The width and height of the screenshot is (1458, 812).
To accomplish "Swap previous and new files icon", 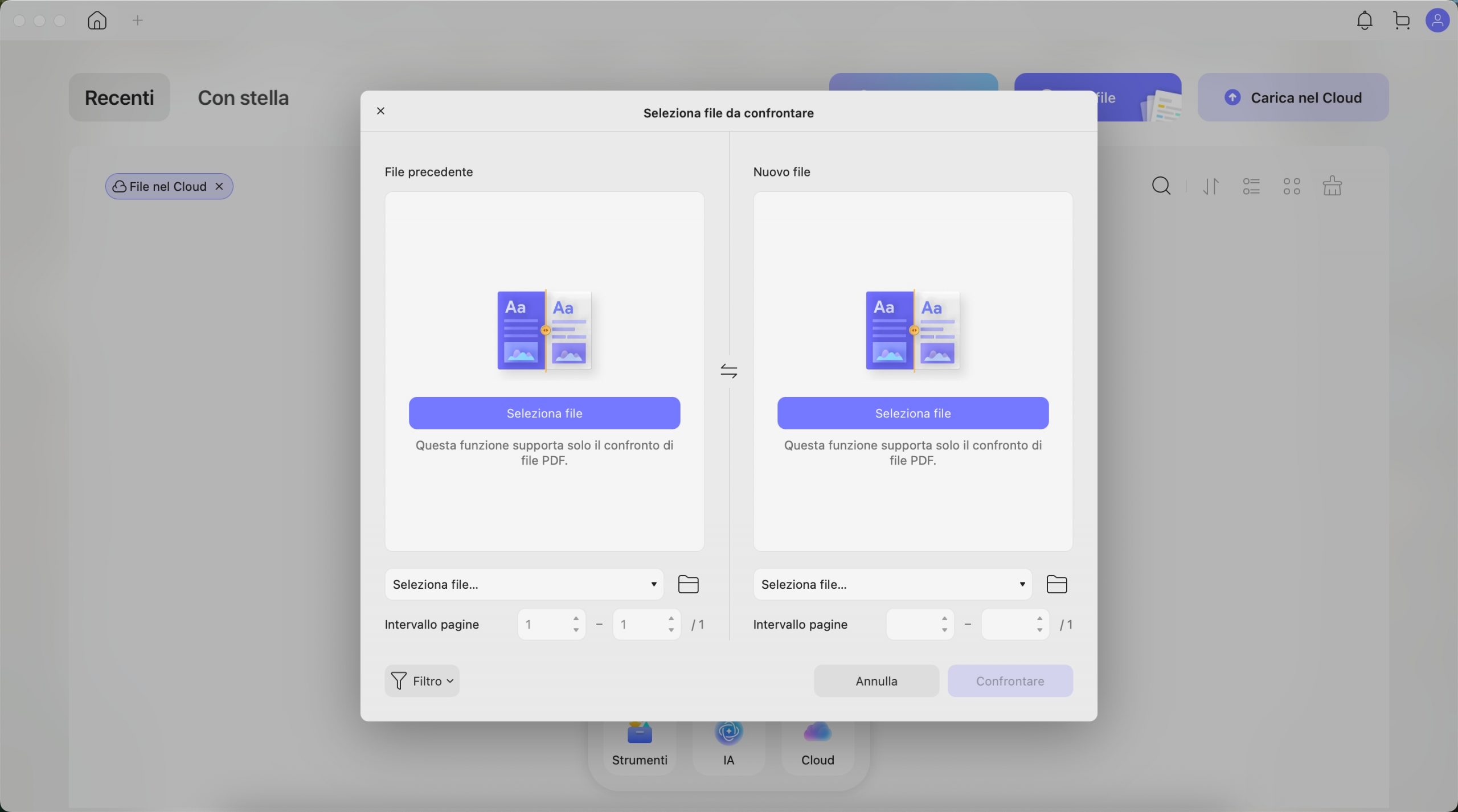I will (x=729, y=371).
